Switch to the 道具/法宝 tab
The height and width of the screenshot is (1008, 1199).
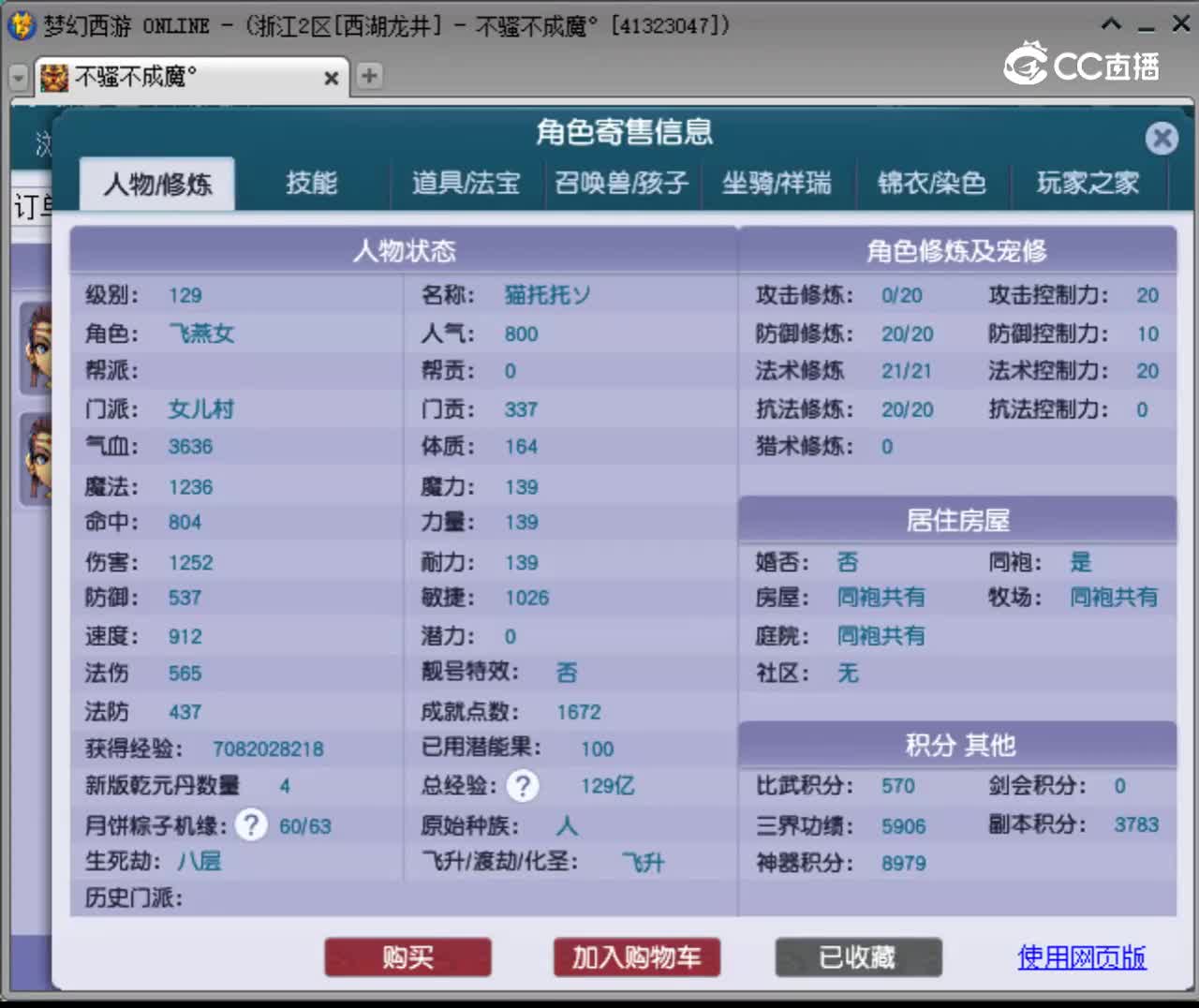(x=466, y=183)
